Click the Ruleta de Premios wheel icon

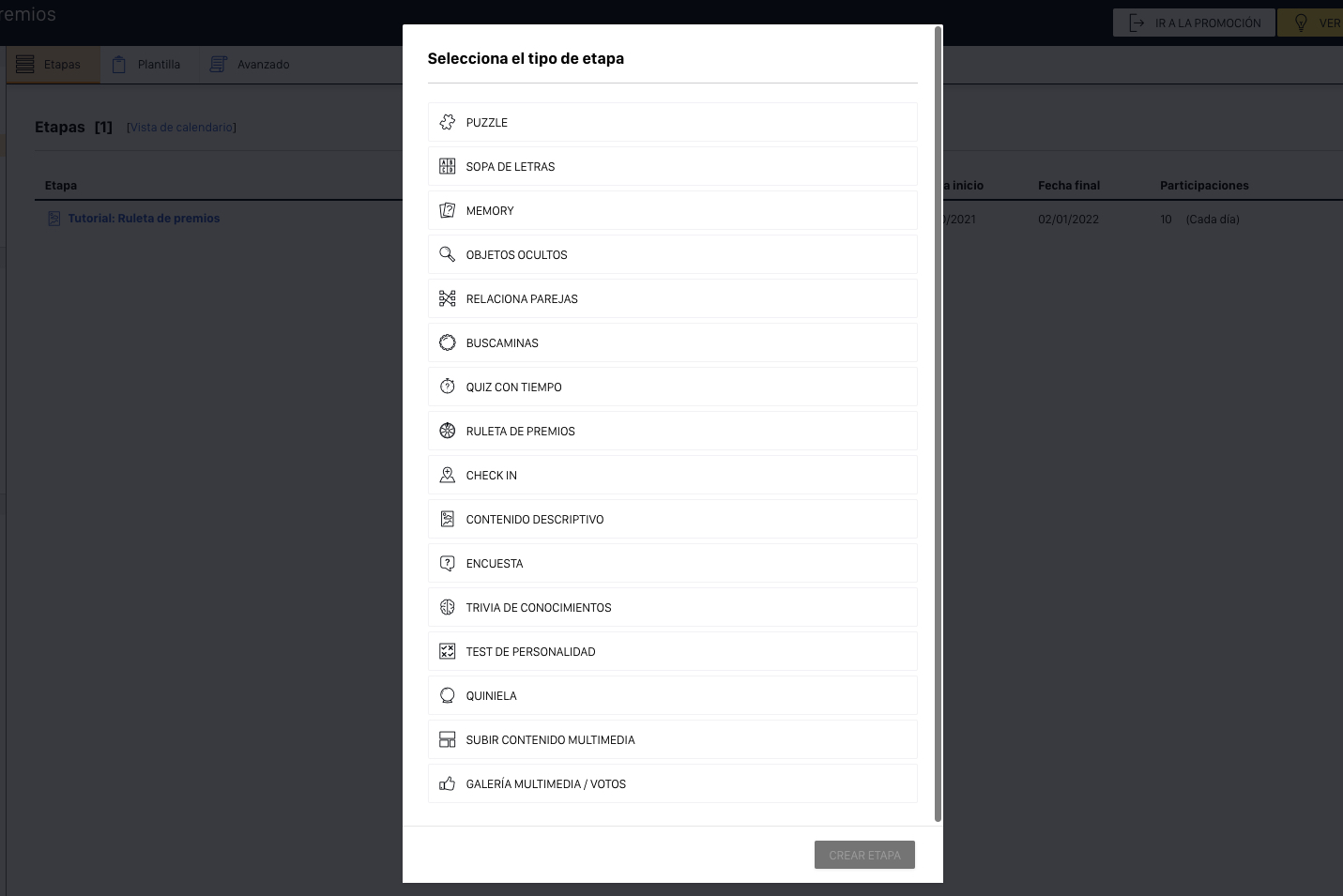click(448, 431)
